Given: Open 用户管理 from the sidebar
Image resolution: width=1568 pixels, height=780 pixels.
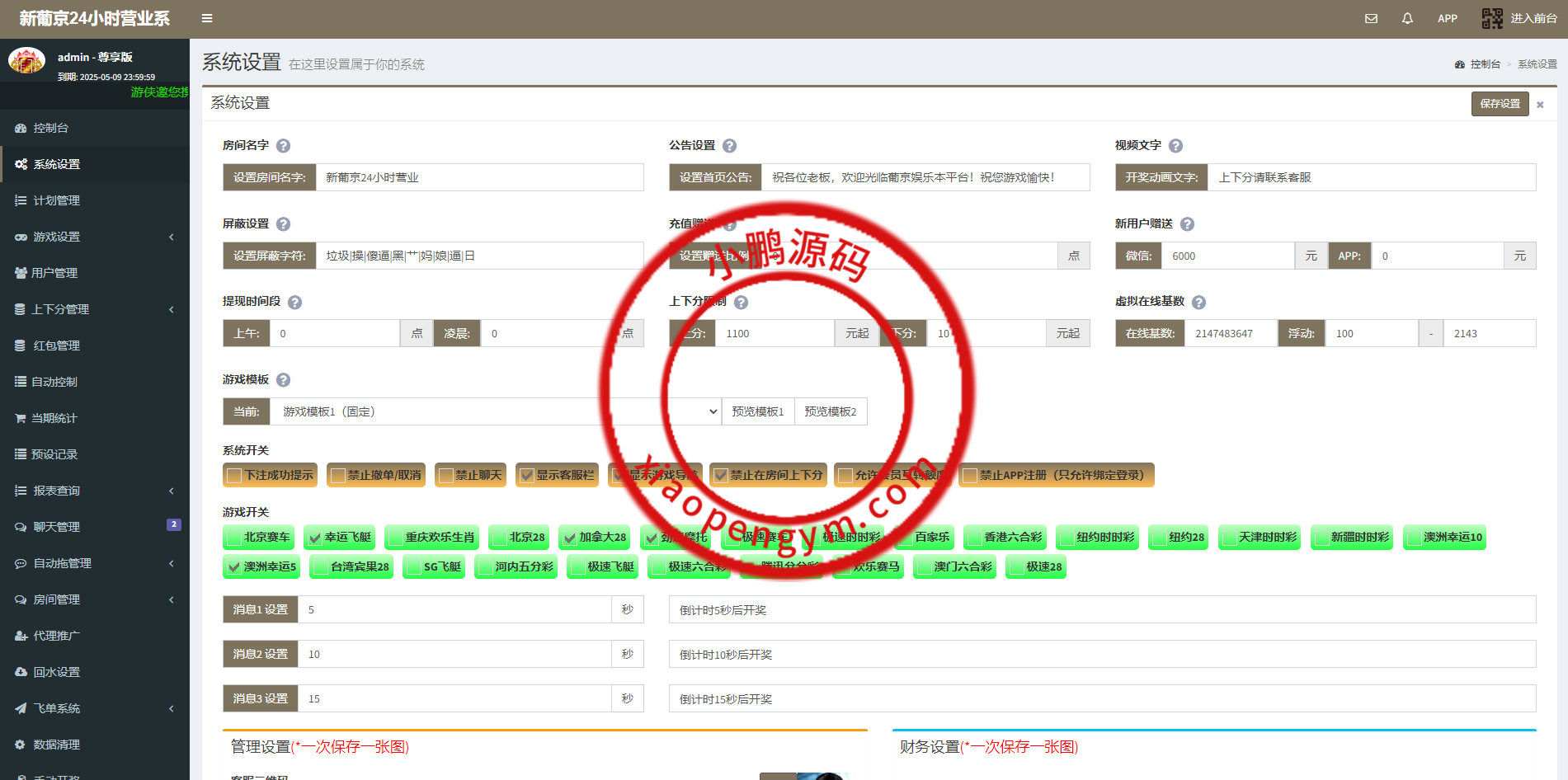Looking at the screenshot, I should [x=54, y=273].
